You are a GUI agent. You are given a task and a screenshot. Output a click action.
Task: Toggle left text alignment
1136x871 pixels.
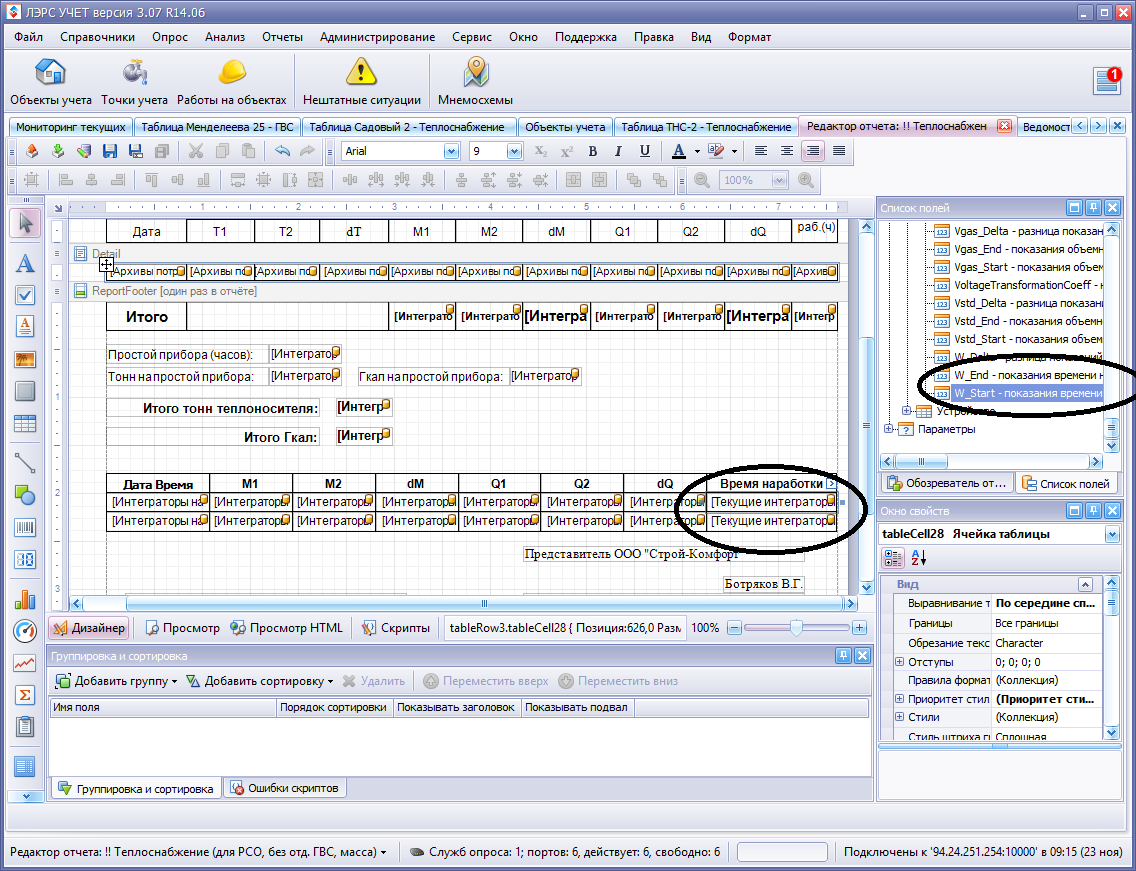[761, 151]
